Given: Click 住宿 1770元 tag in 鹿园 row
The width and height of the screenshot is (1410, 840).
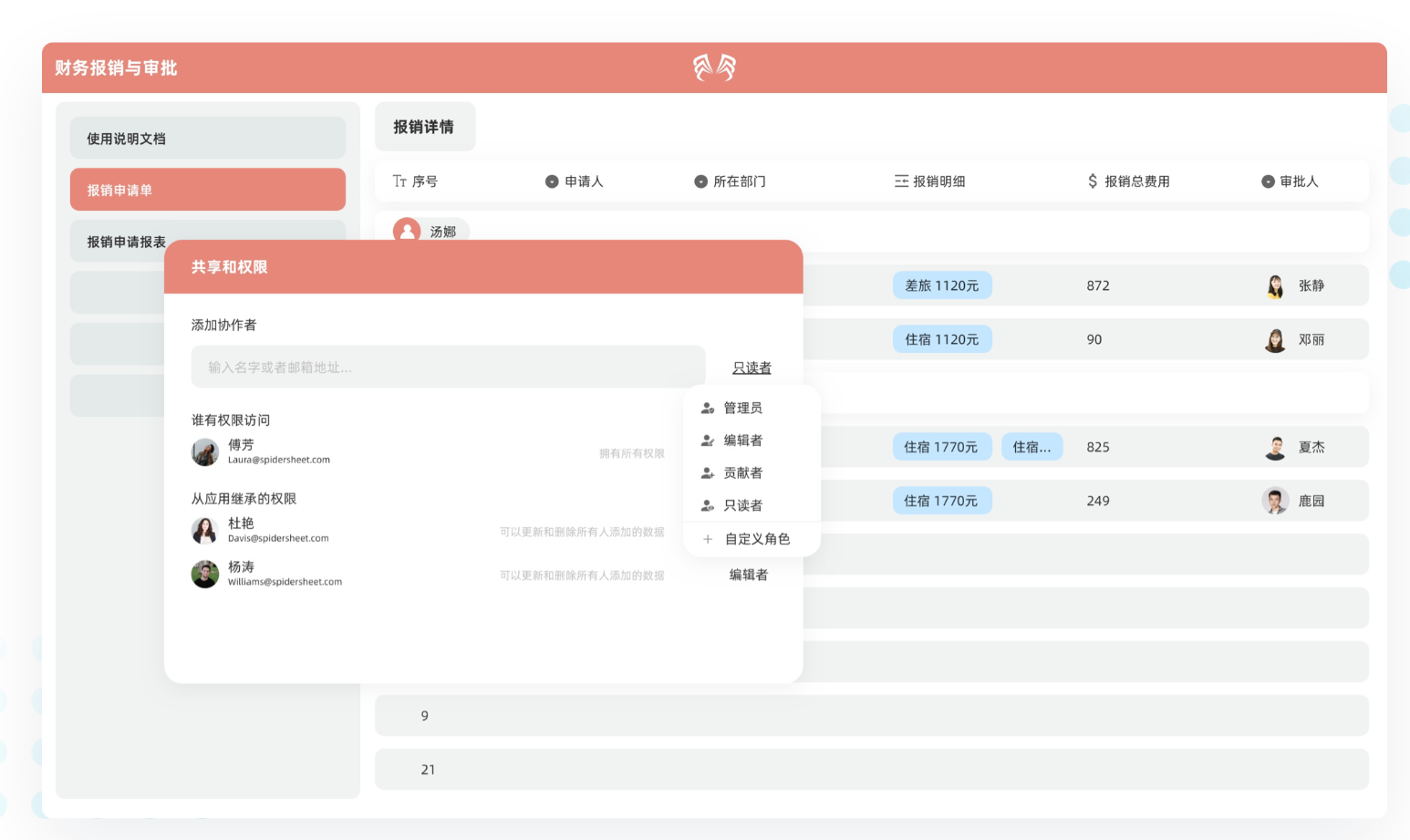Looking at the screenshot, I should [941, 501].
